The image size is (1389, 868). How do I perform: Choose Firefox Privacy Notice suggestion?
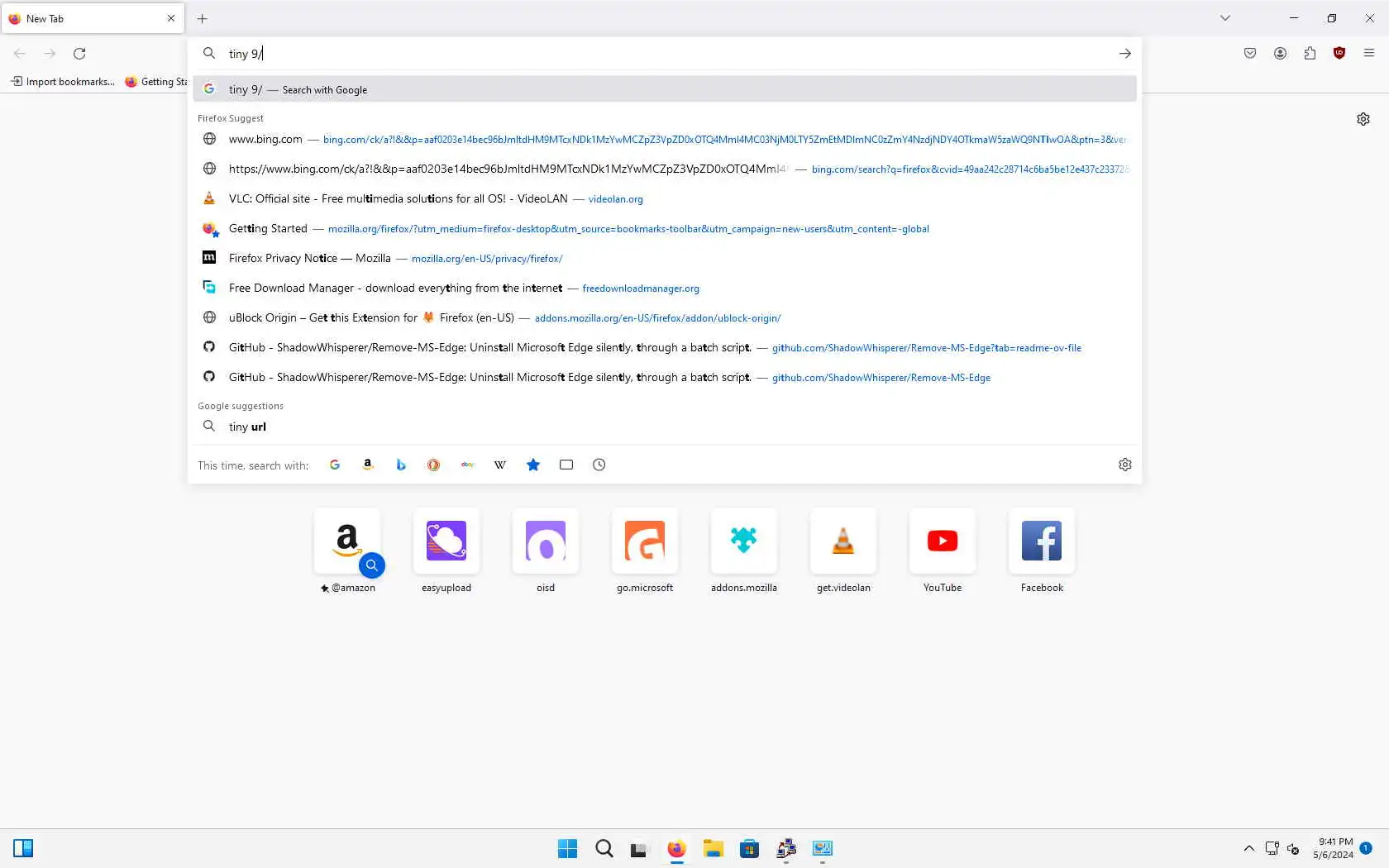click(665, 258)
